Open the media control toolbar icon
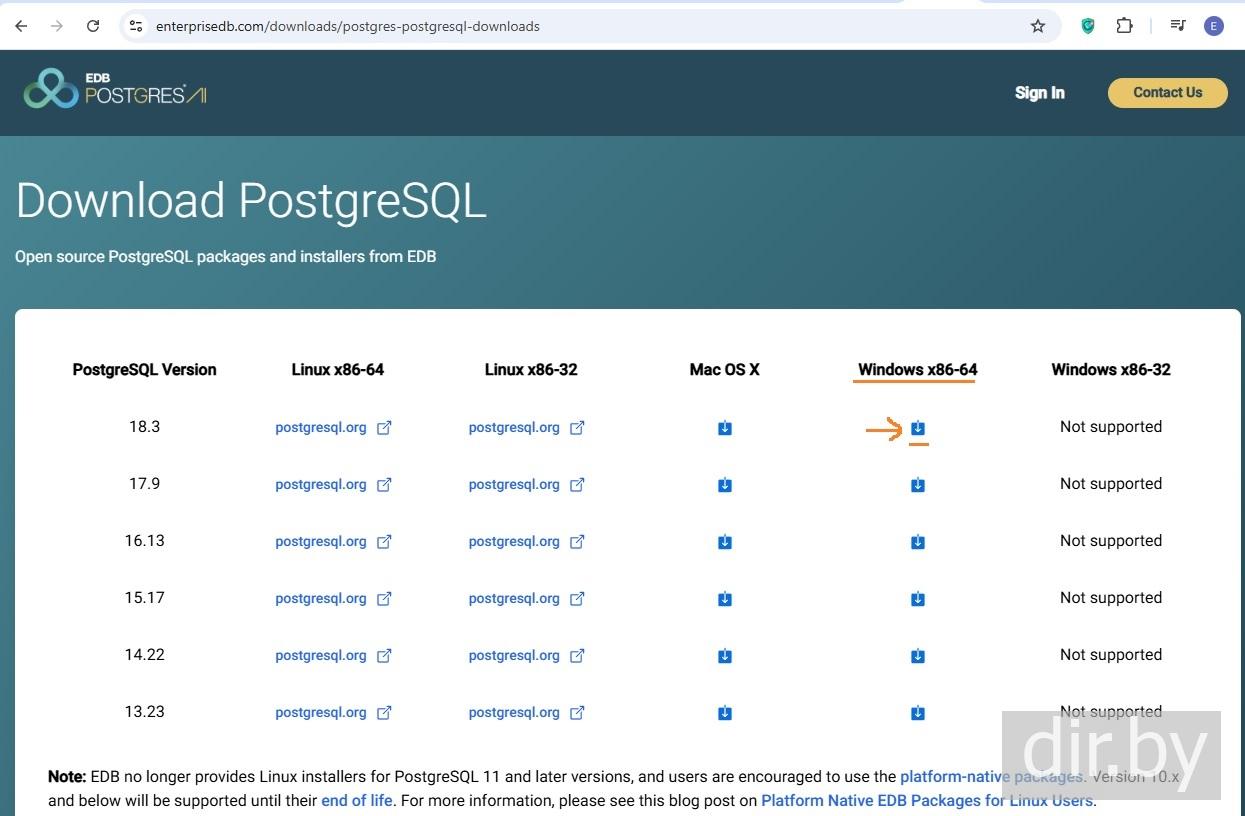The width and height of the screenshot is (1245, 816). pyautogui.click(x=1178, y=26)
